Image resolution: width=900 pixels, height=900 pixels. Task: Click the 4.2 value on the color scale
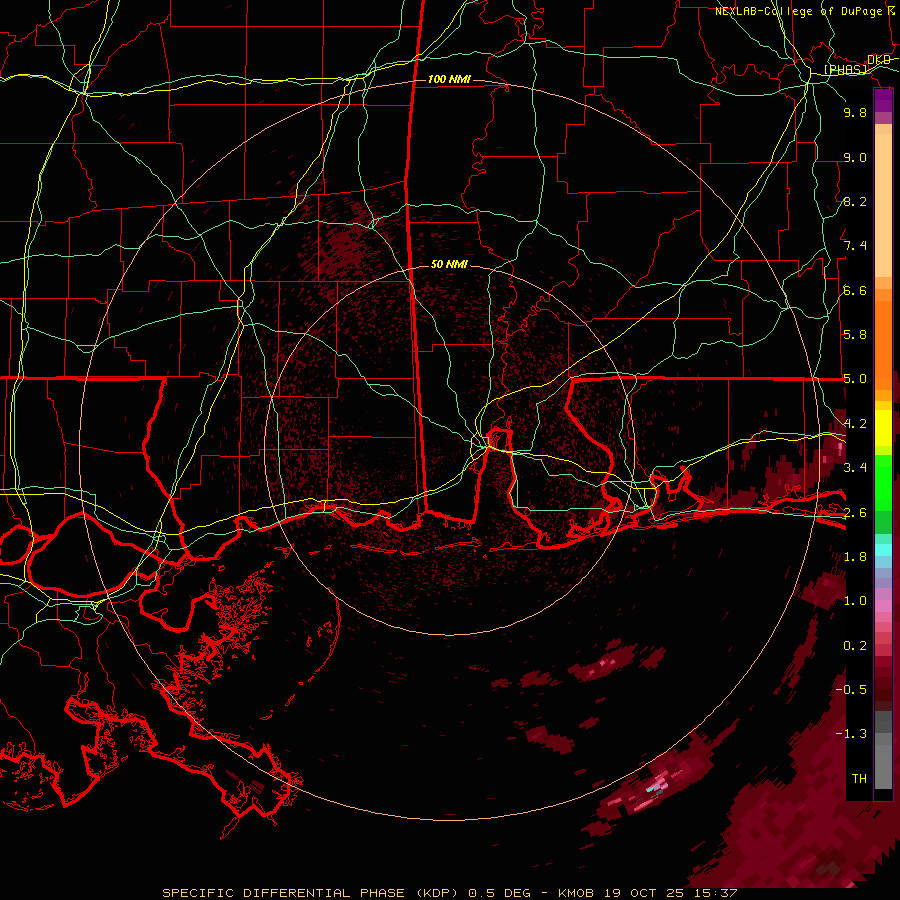[855, 424]
